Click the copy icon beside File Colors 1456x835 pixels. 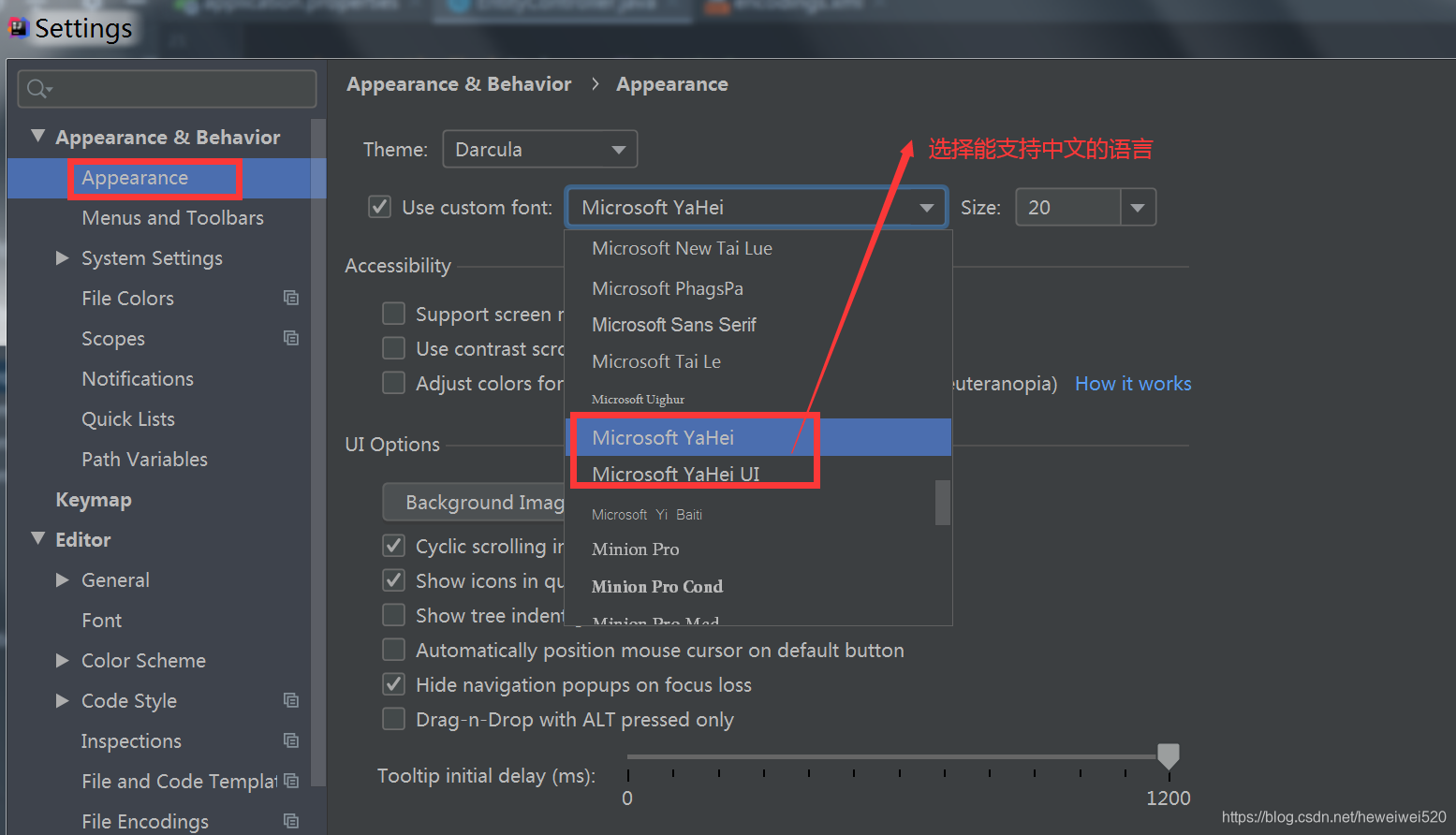click(x=291, y=298)
